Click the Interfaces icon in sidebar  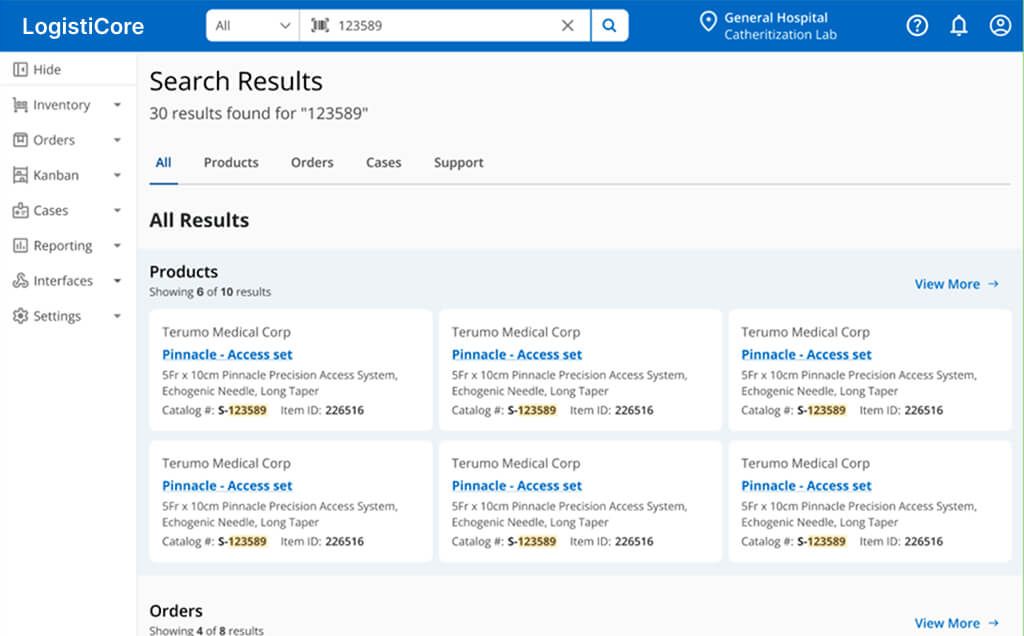[x=20, y=281]
